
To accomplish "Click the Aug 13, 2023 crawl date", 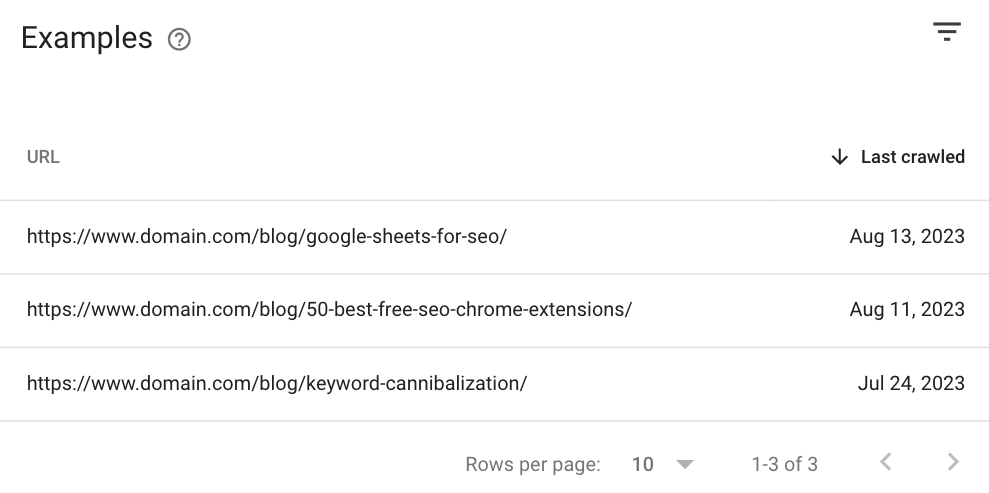I will click(x=907, y=237).
